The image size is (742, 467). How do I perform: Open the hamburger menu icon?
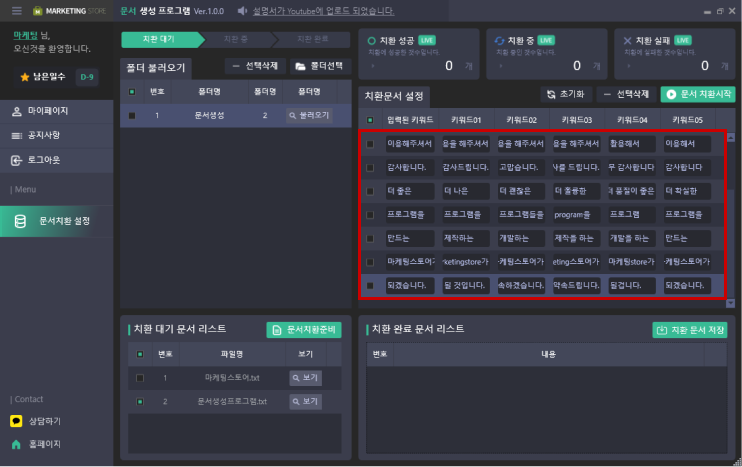[x=17, y=10]
